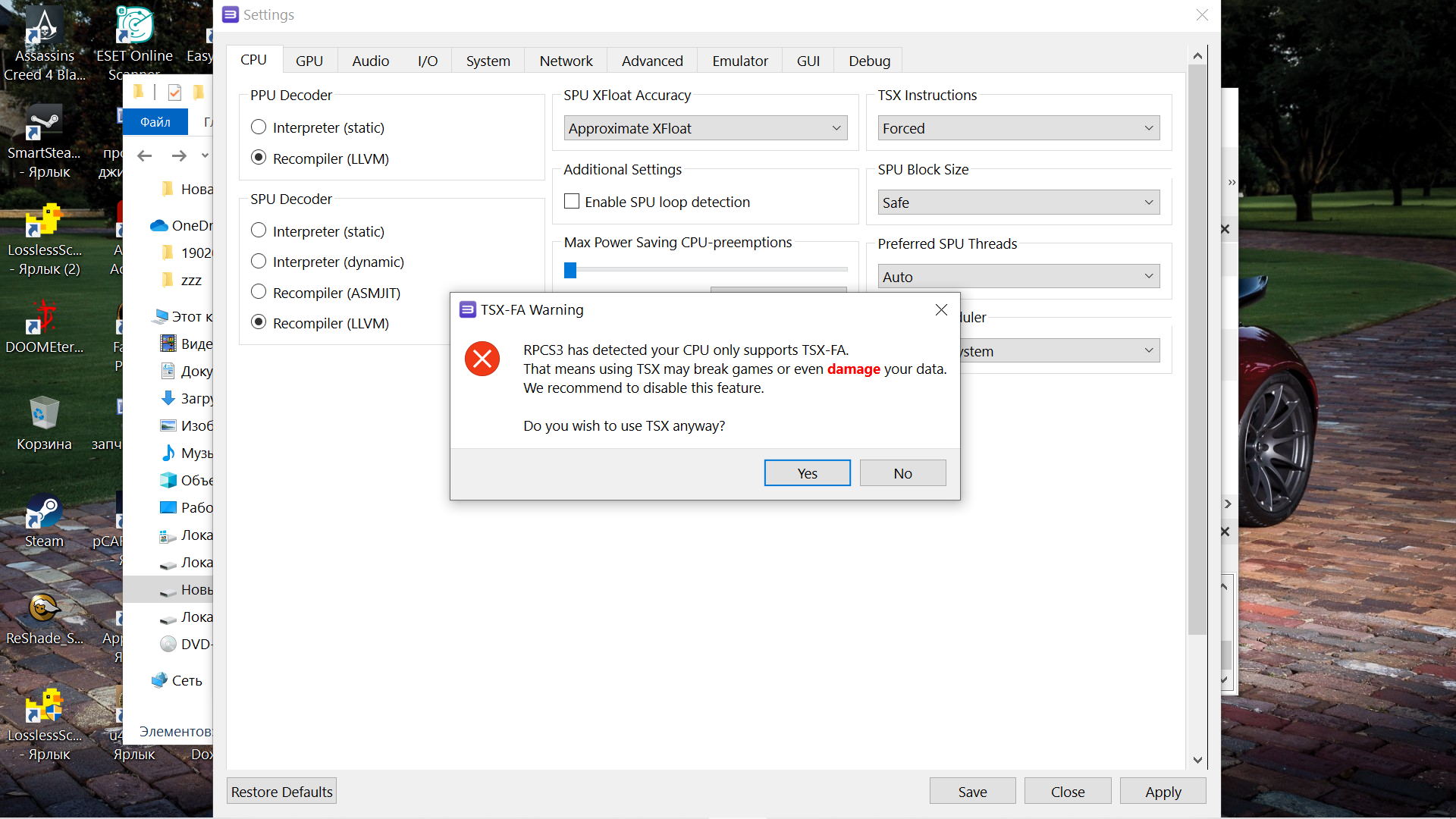
Task: Open the SPU XFloat Accuracy dropdown
Action: 705,128
